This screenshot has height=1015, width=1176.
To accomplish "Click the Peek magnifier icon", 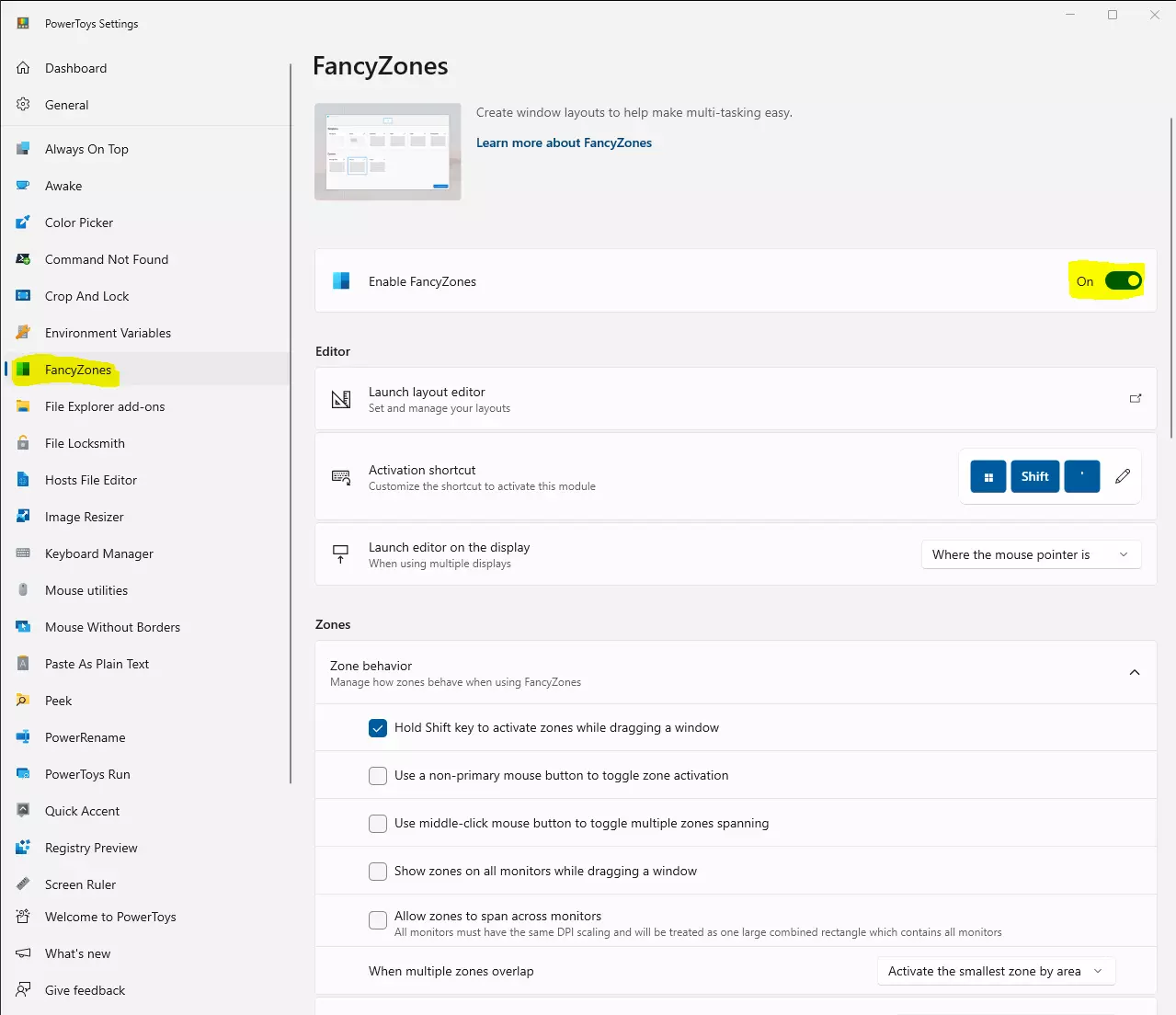I will 23,701.
